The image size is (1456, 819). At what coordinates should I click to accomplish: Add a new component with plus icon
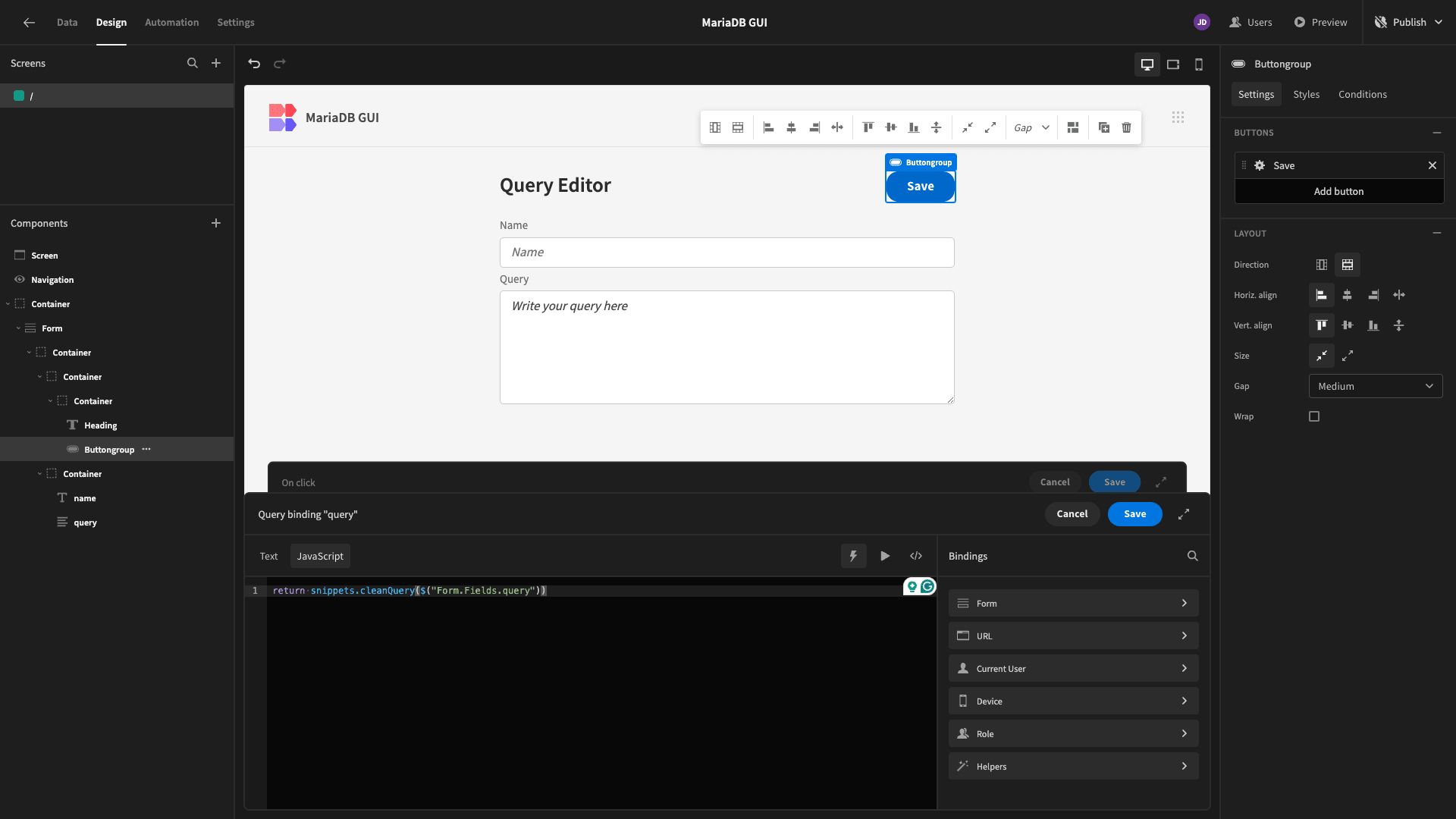tap(216, 223)
